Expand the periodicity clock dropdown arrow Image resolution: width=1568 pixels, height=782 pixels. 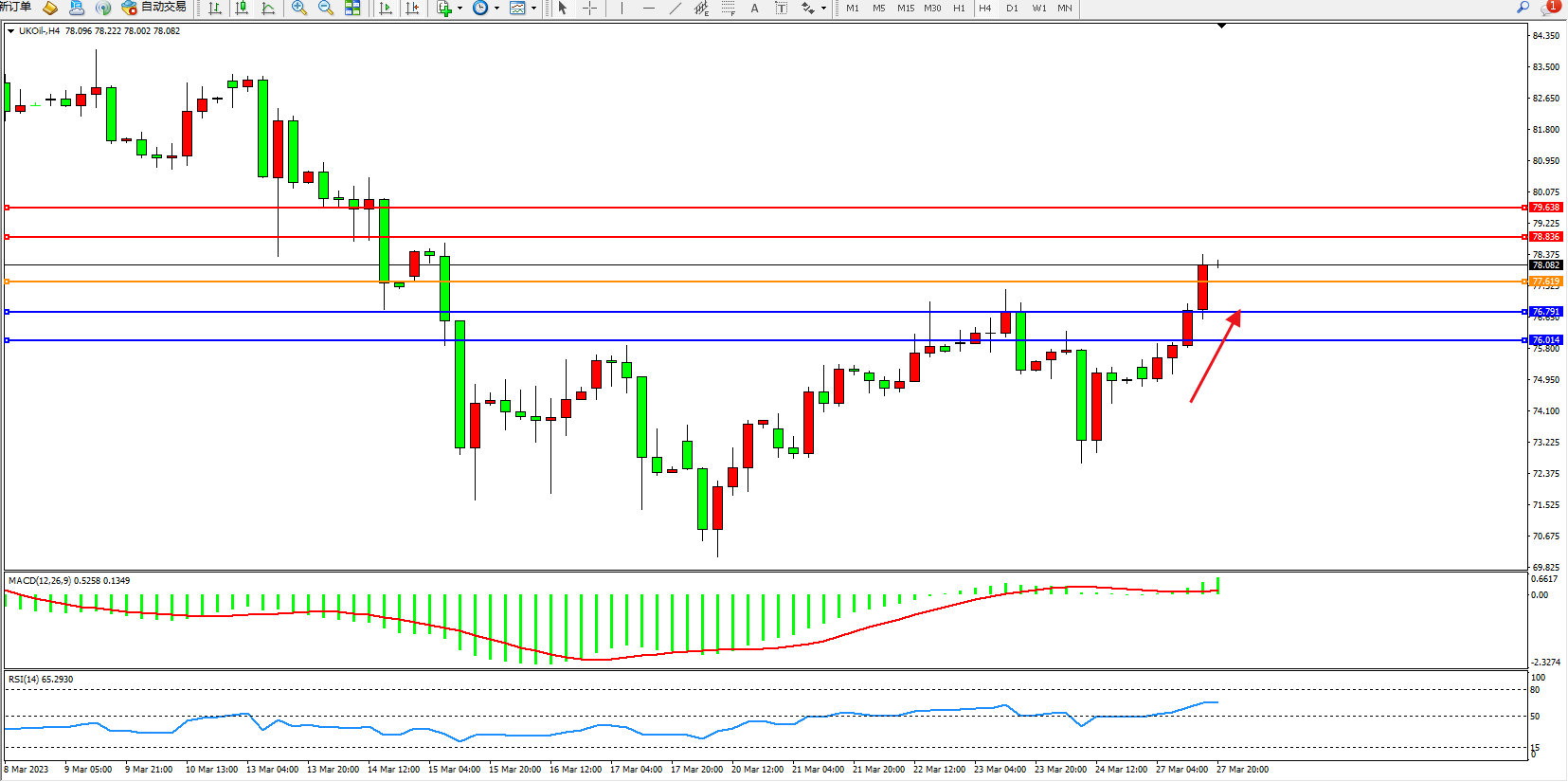[x=496, y=9]
